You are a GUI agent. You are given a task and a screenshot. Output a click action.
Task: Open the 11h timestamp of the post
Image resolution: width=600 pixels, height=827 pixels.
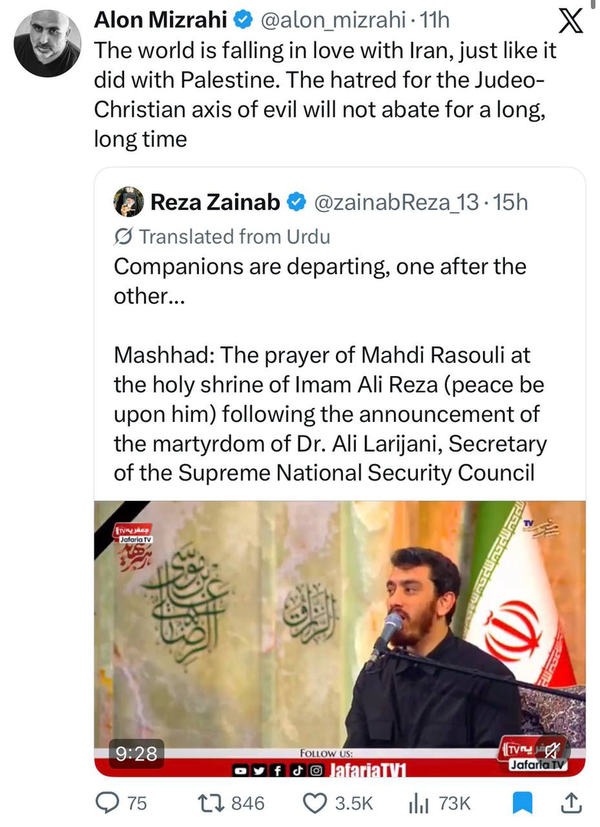(x=435, y=20)
